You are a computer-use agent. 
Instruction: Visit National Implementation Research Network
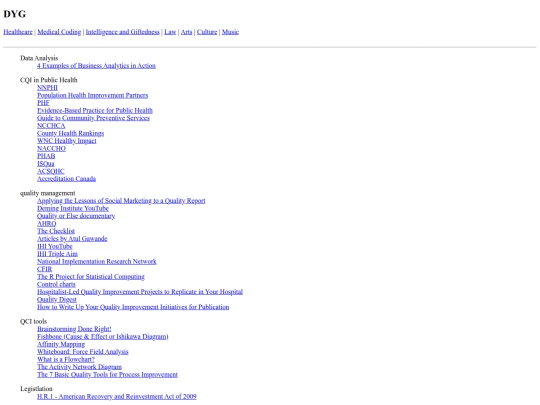pos(97,261)
